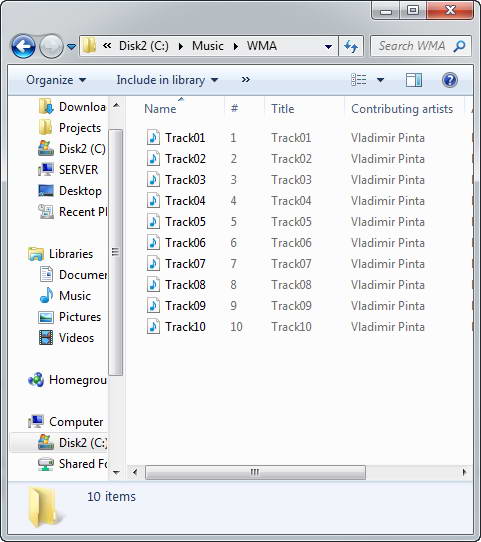Screen dimensions: 481x542
Task: Select the Track01 file icon
Action: tap(153, 137)
